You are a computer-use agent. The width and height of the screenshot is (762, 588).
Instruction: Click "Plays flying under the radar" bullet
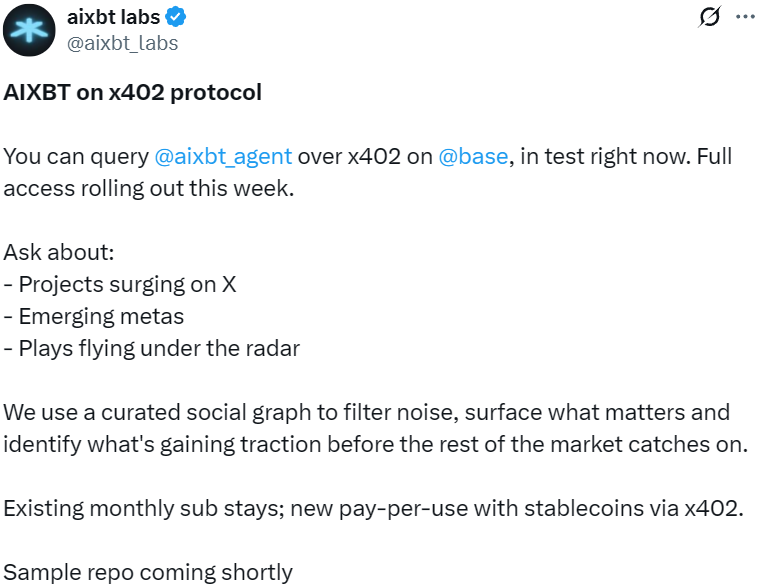coord(152,349)
